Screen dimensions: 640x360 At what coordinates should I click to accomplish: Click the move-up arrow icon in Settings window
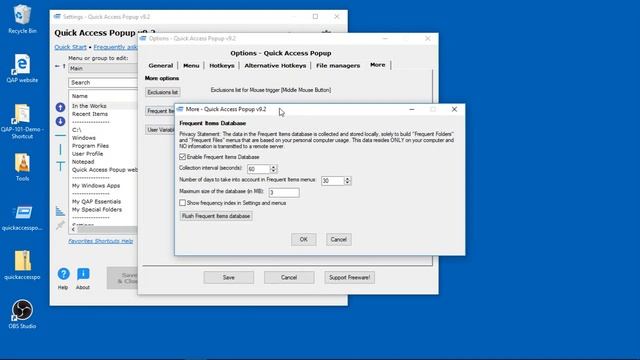(60, 107)
